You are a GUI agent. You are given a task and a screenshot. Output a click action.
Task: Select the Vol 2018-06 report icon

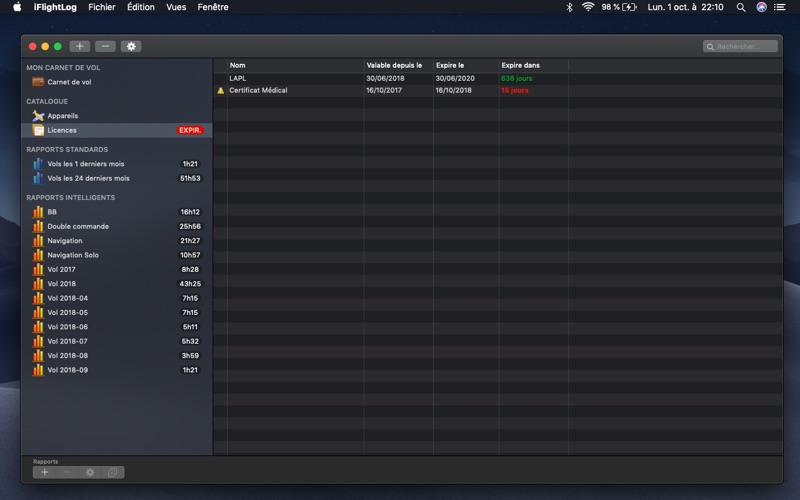38,327
